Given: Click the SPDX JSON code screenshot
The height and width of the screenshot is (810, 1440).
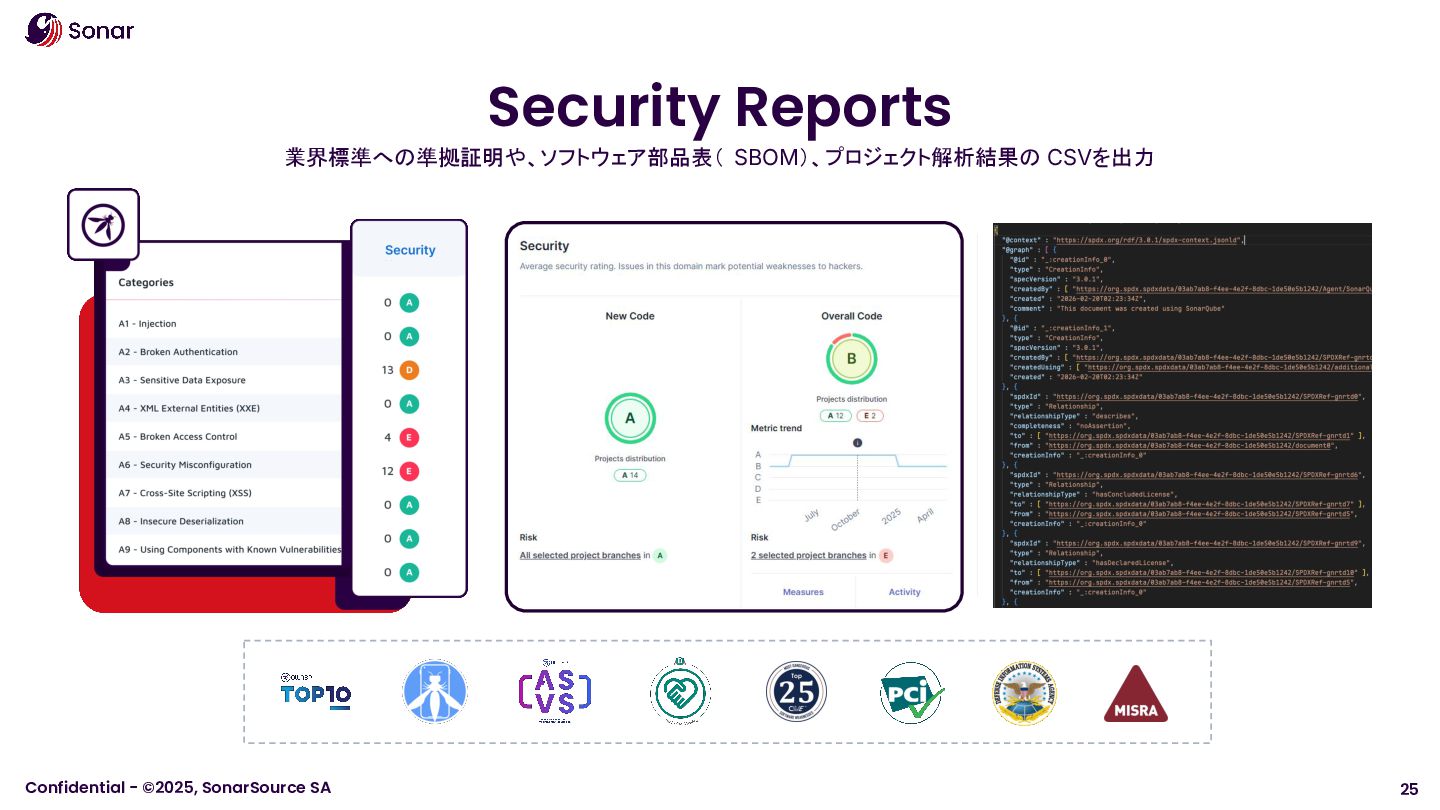Looking at the screenshot, I should pos(1182,415).
